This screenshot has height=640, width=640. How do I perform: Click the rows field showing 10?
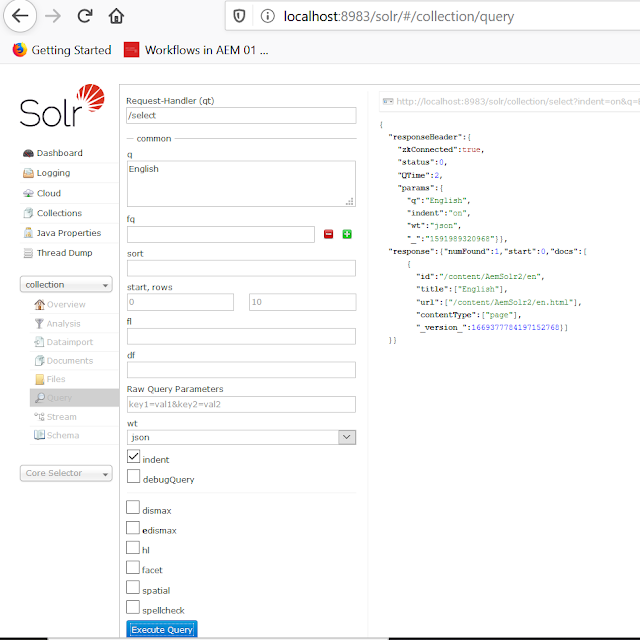pyautogui.click(x=302, y=302)
